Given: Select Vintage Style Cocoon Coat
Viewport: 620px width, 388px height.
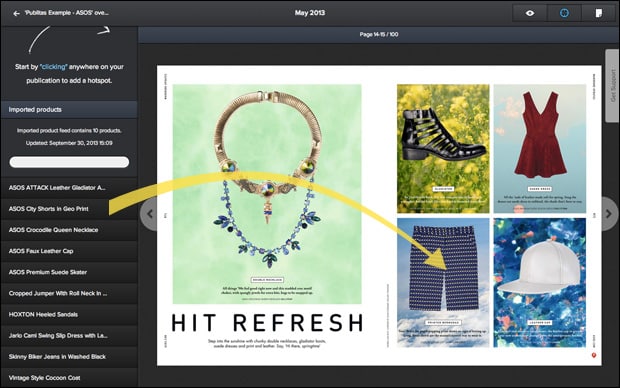Looking at the screenshot, I should point(69,378).
